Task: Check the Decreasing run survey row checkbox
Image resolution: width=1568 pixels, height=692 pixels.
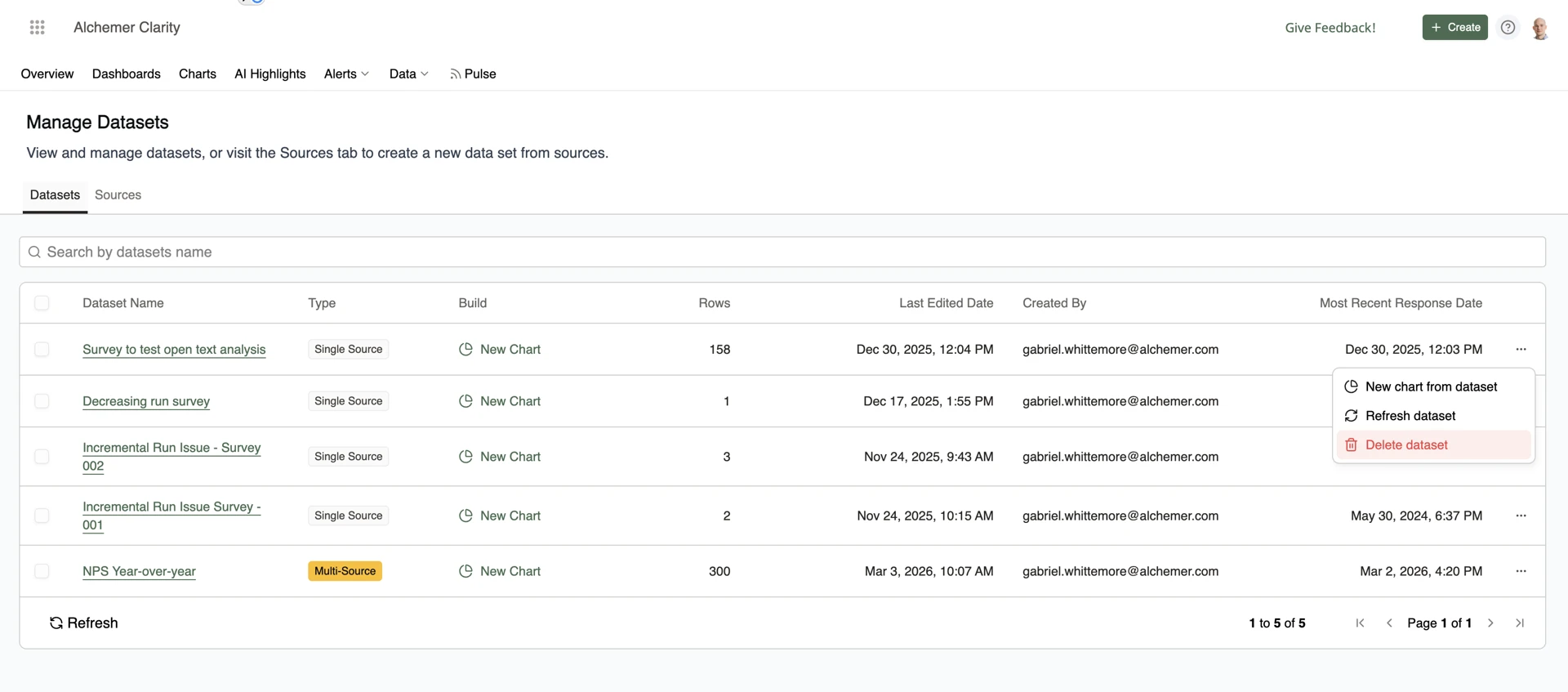Action: point(42,401)
